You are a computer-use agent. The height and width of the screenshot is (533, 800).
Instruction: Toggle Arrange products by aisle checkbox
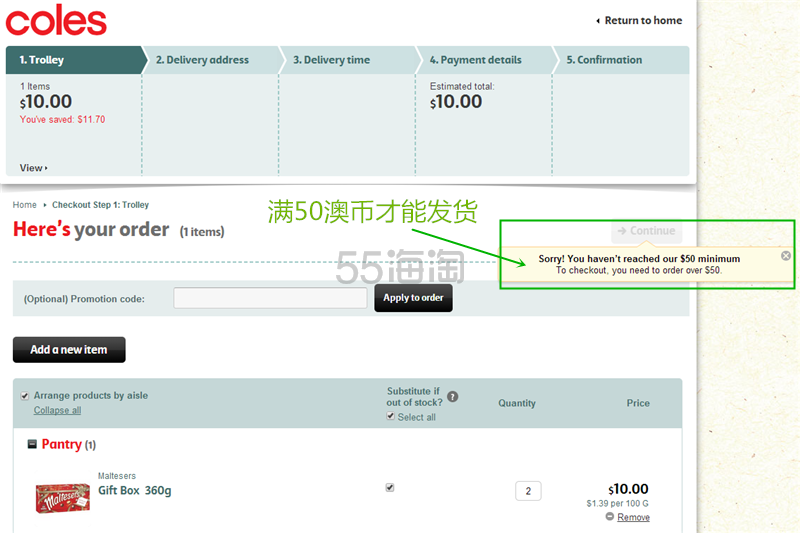(25, 396)
